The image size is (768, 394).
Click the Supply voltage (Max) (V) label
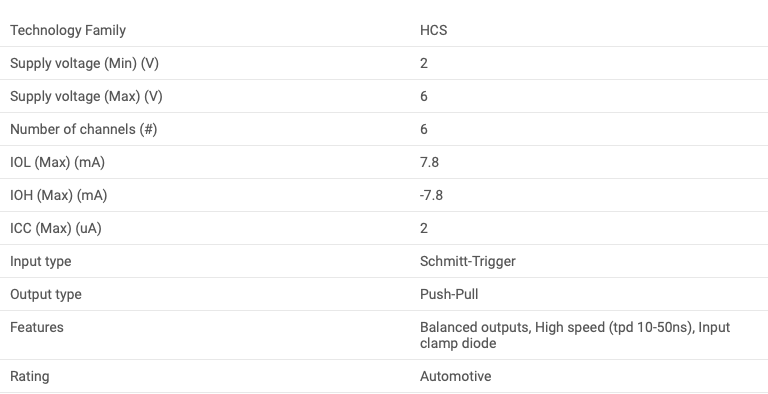[x=86, y=97]
